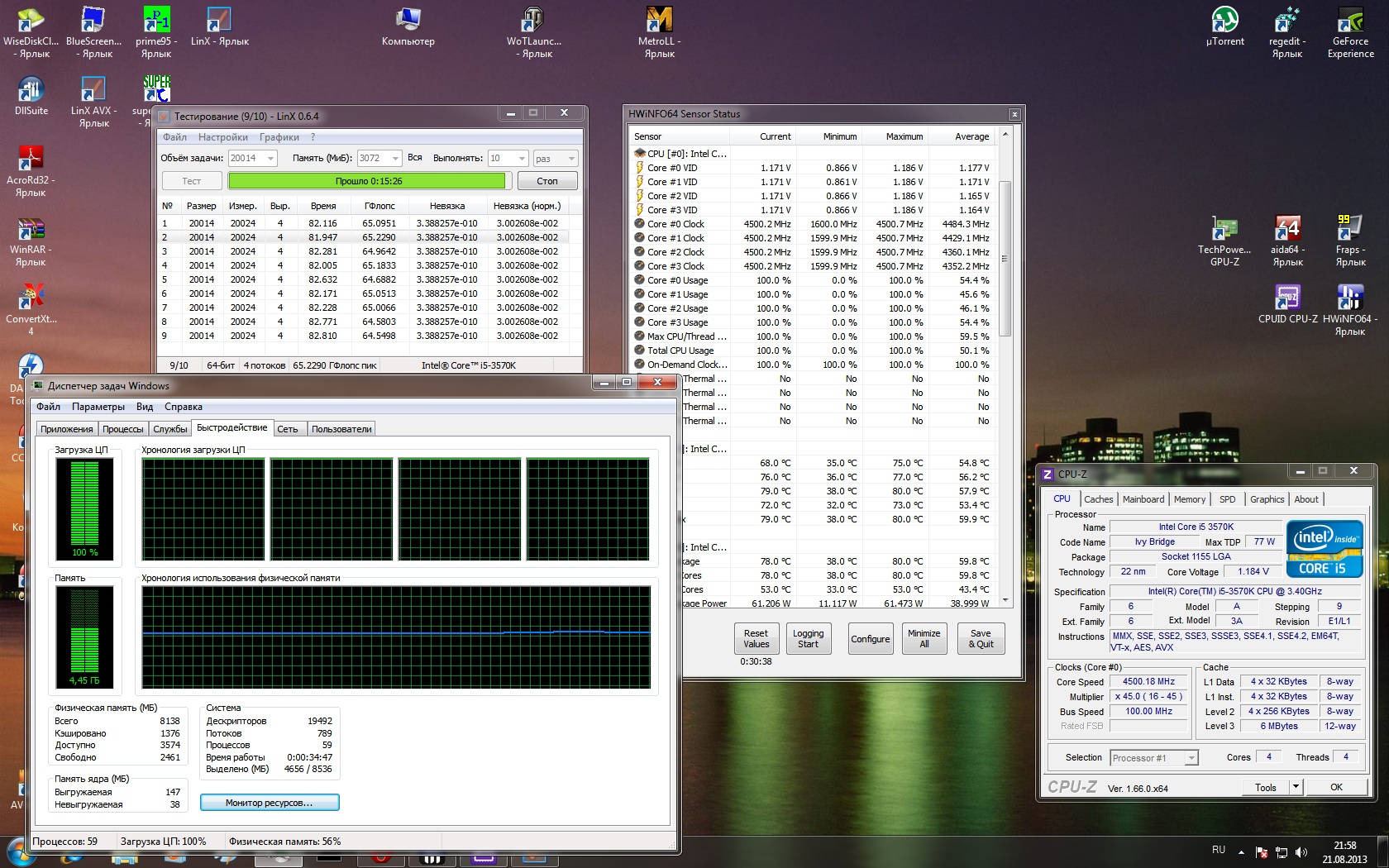Open the Объём задачи dropdown in LinX
The image size is (1389, 868).
coord(270,158)
